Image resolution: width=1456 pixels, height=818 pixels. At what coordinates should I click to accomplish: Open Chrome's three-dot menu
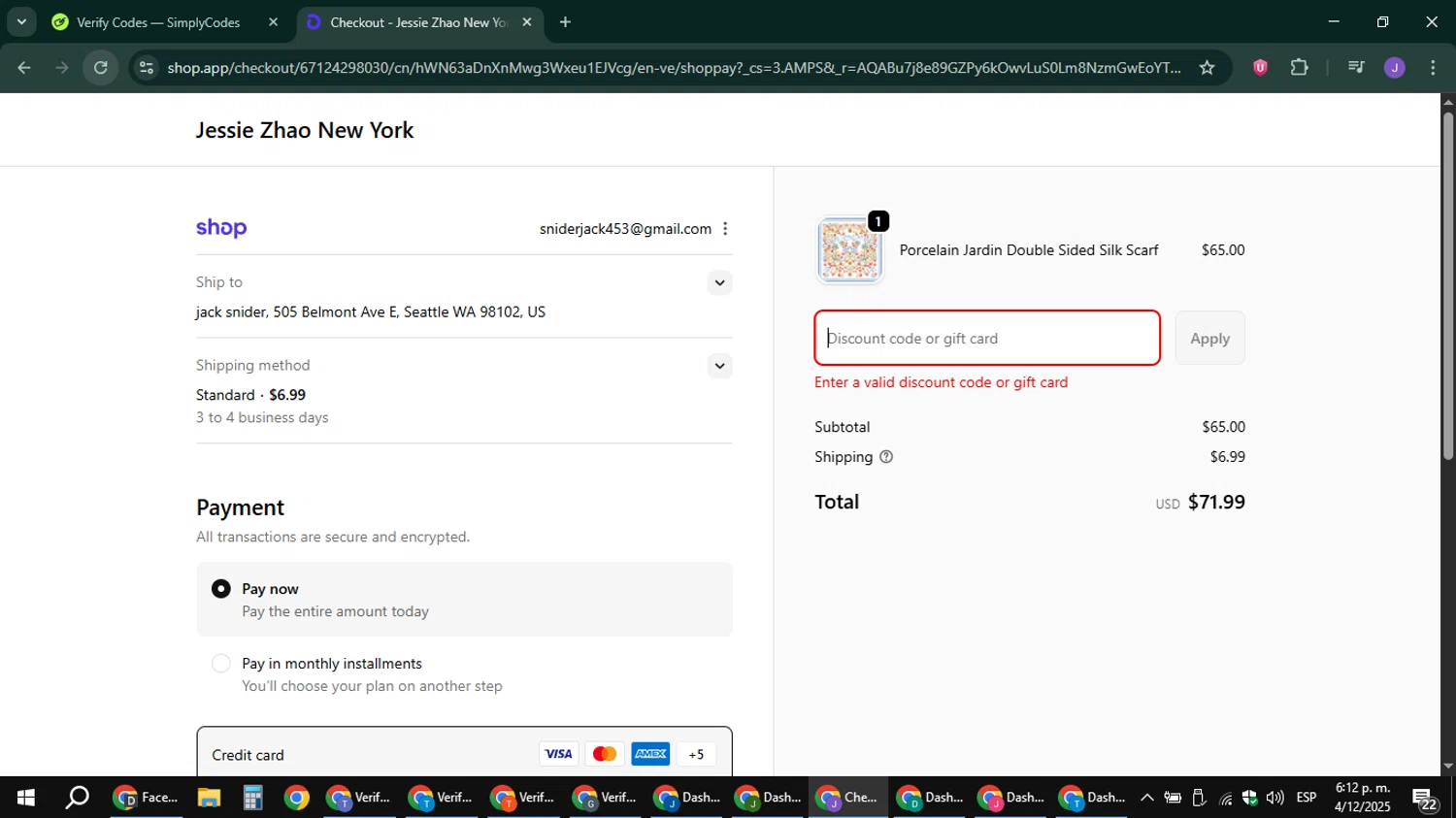click(x=1433, y=67)
